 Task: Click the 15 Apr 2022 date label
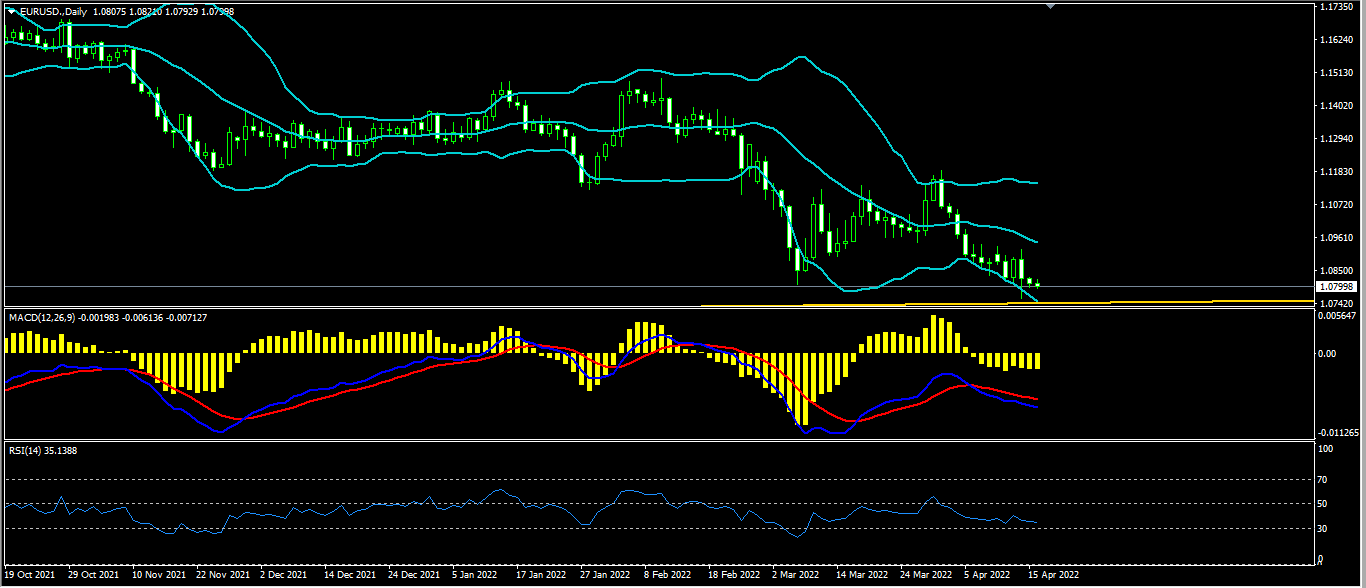(1055, 575)
